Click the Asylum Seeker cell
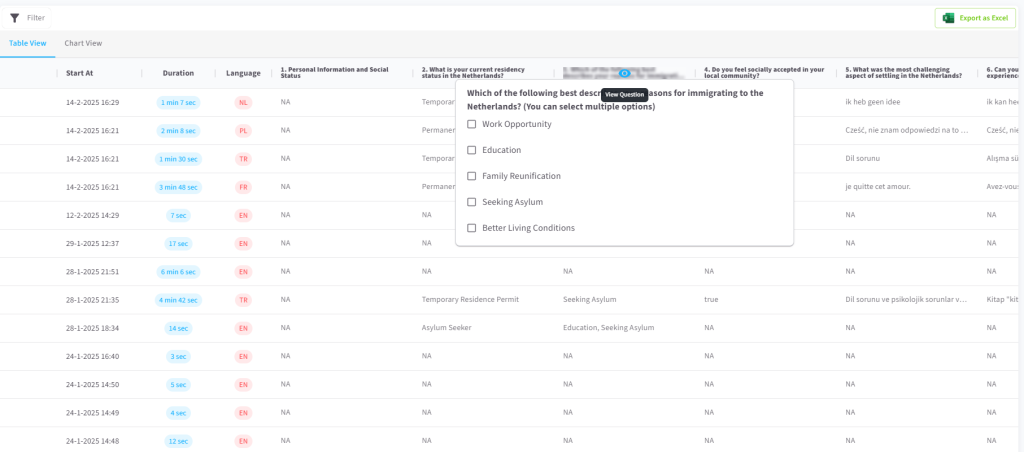The width and height of the screenshot is (1024, 452). 447,328
